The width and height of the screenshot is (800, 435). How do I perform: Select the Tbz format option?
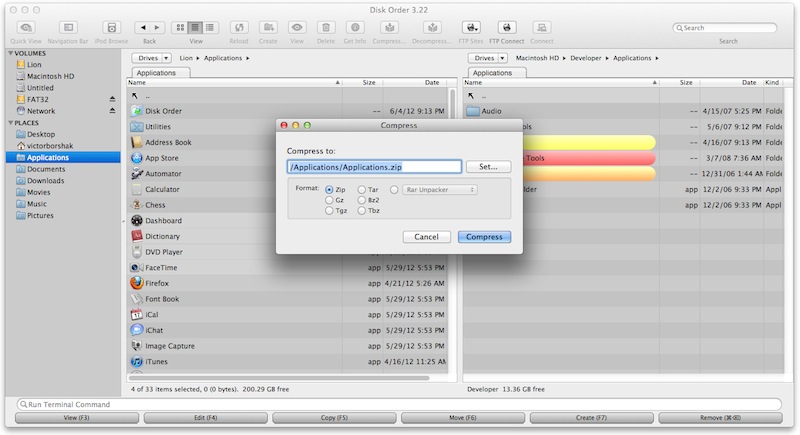click(362, 211)
